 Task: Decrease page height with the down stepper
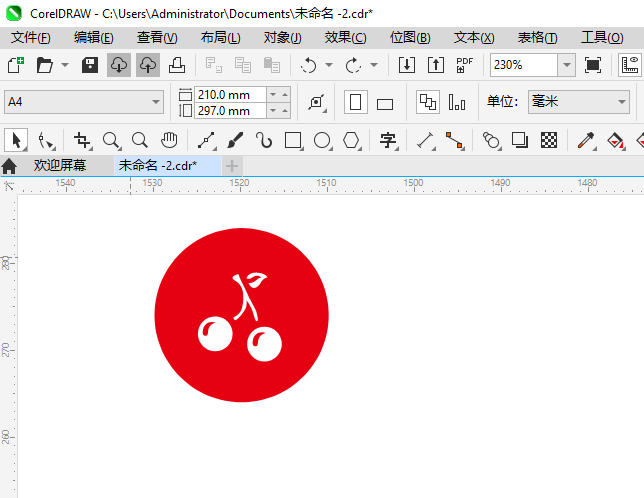pos(273,110)
